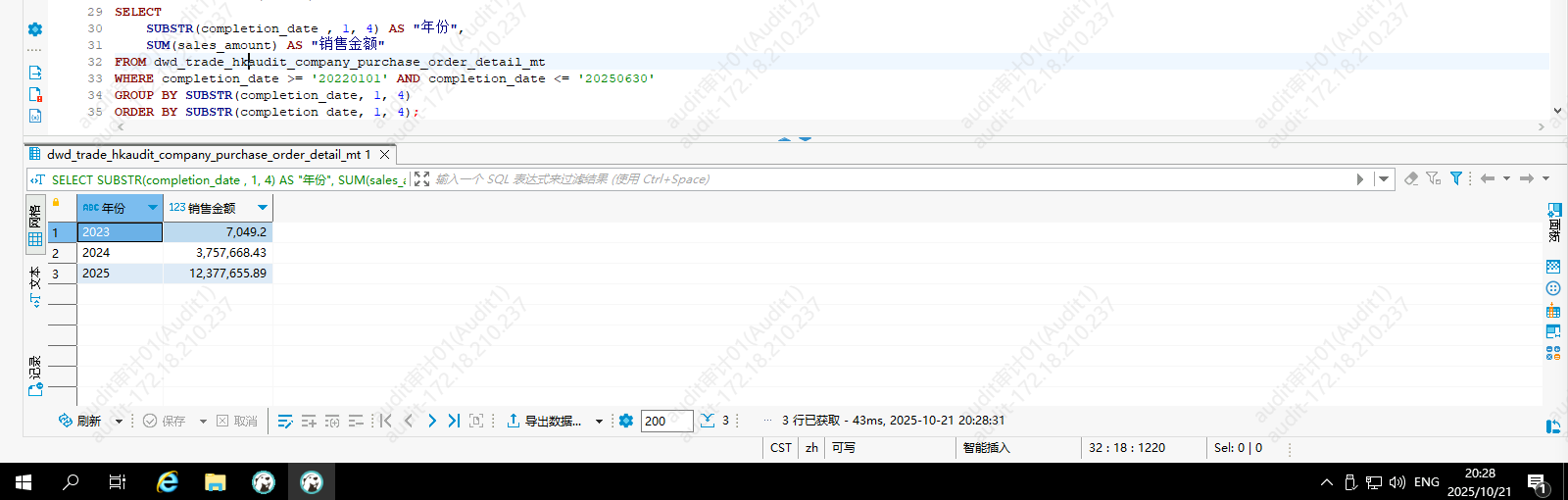This screenshot has height=500, width=1568.
Task: Open the refresh options dropdown arrow
Action: pyautogui.click(x=119, y=422)
